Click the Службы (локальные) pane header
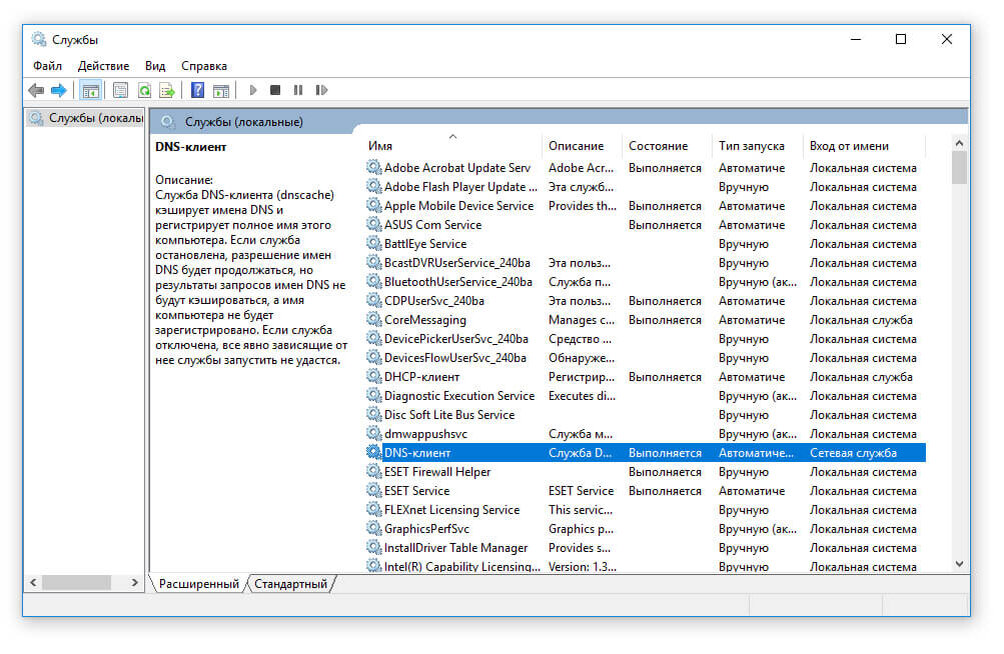The width and height of the screenshot is (1004, 654). point(243,122)
